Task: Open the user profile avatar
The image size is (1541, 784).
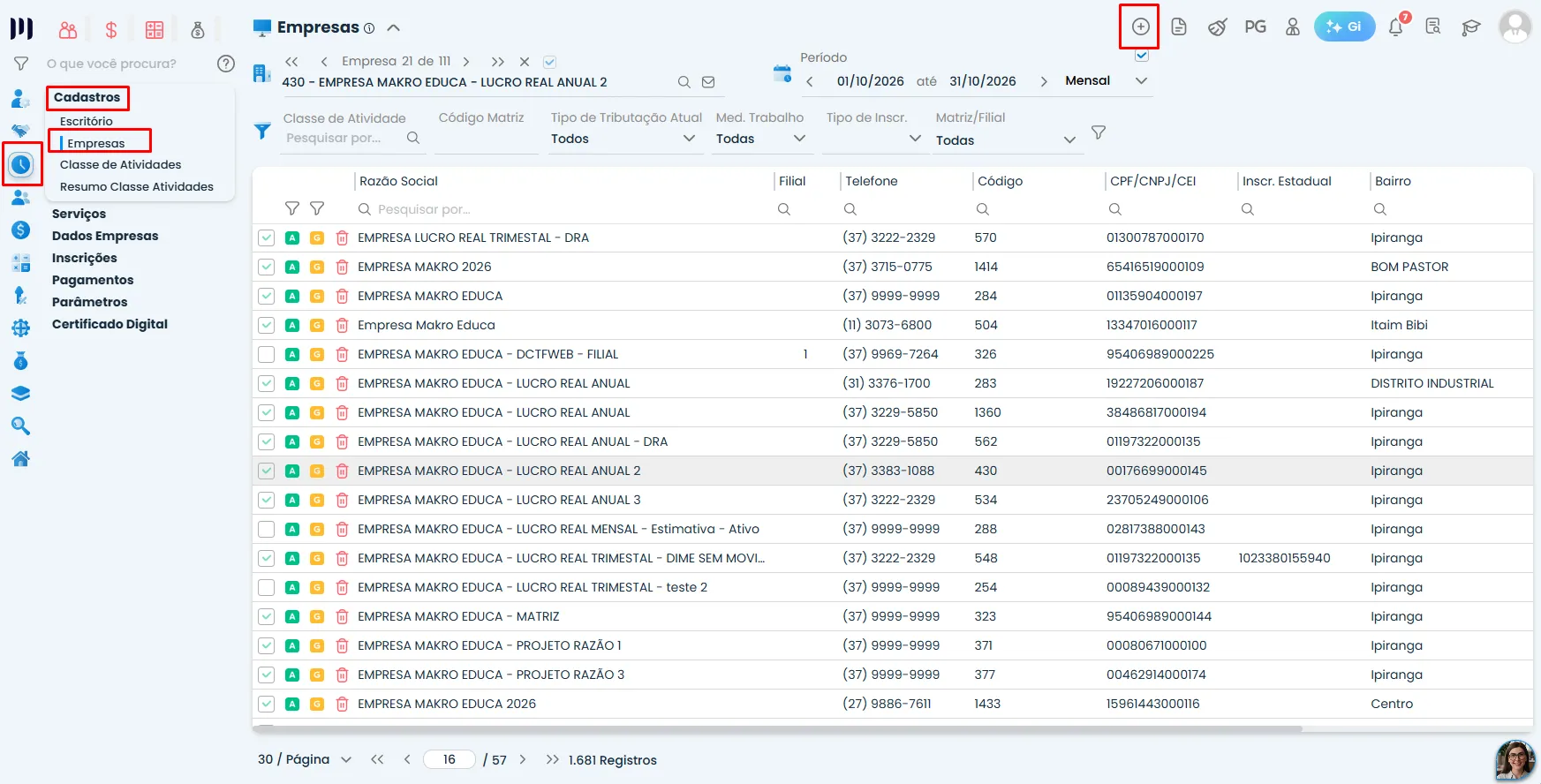Action: pyautogui.click(x=1515, y=26)
